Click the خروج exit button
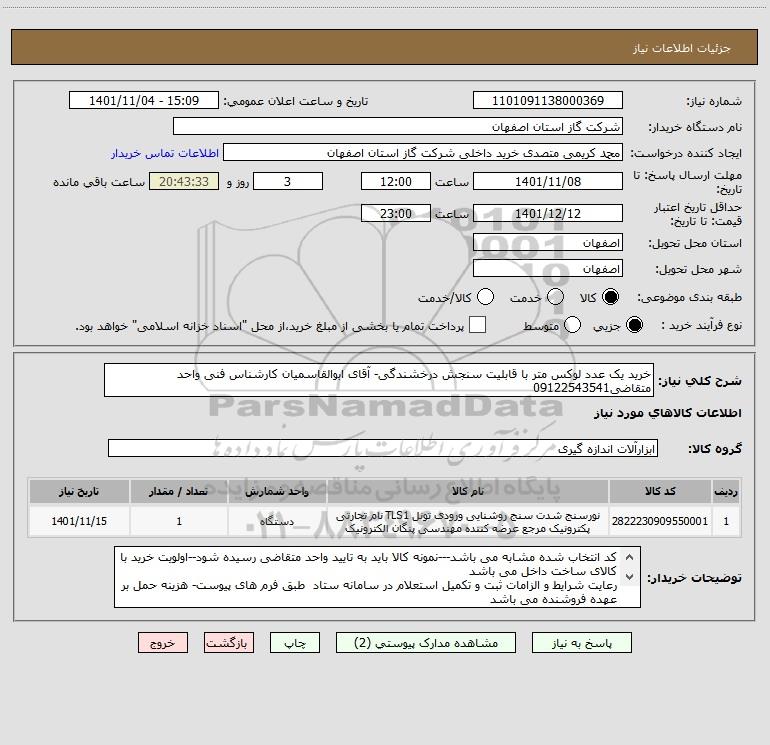The image size is (770, 745). click(163, 643)
